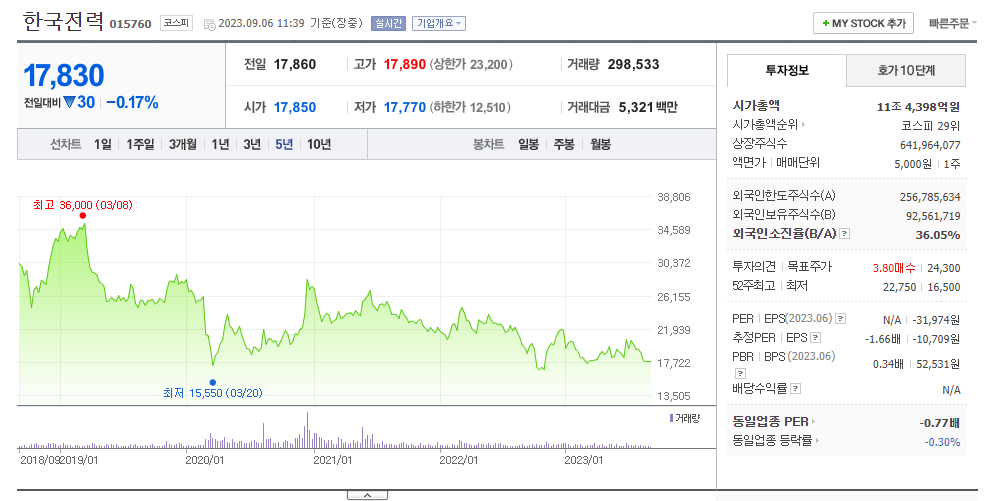Show the 일봉 candlestick chart
The width and height of the screenshot is (990, 501).
[x=528, y=144]
